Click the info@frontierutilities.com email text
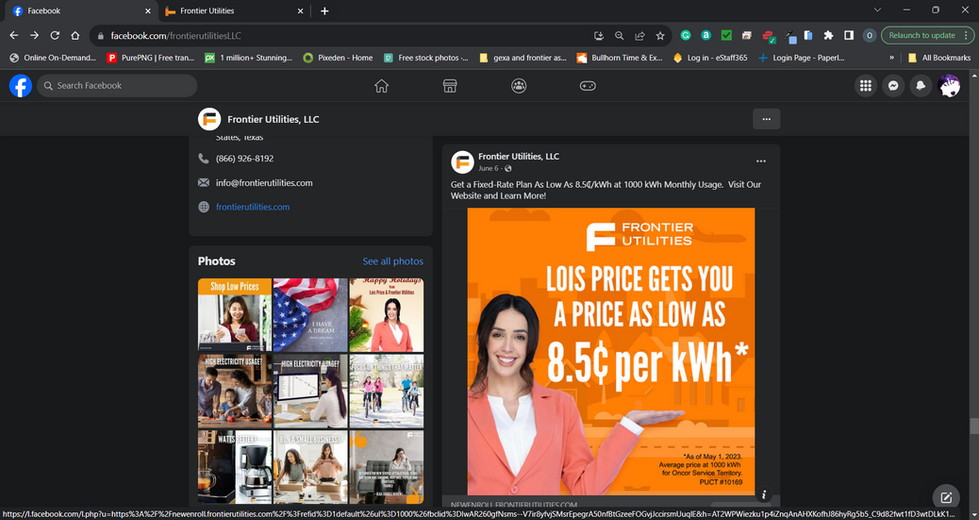 [x=264, y=183]
